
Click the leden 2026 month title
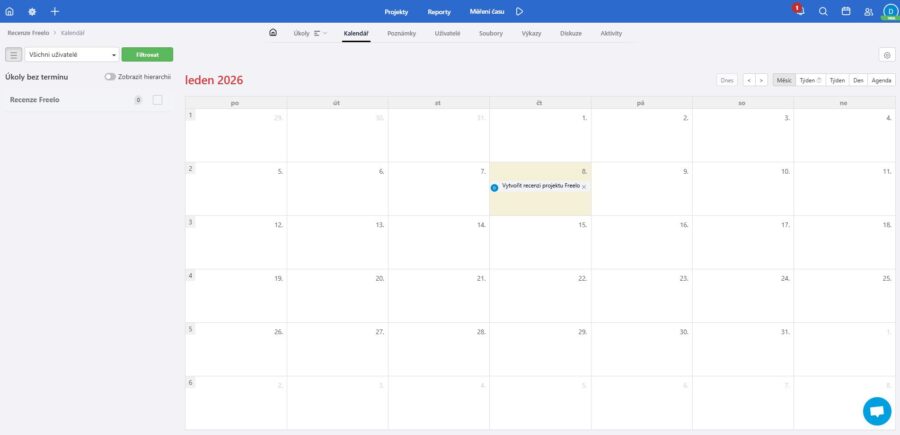214,80
